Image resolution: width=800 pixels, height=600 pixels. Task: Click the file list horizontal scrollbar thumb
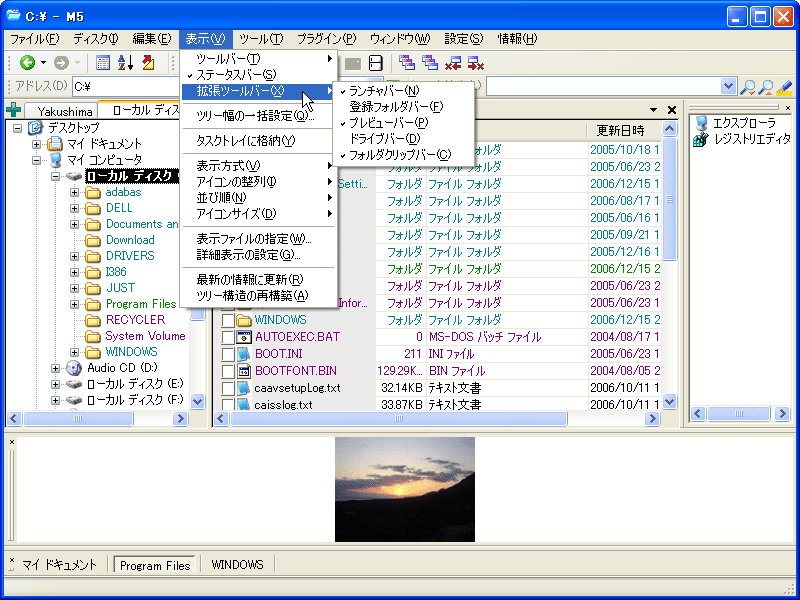pos(398,419)
